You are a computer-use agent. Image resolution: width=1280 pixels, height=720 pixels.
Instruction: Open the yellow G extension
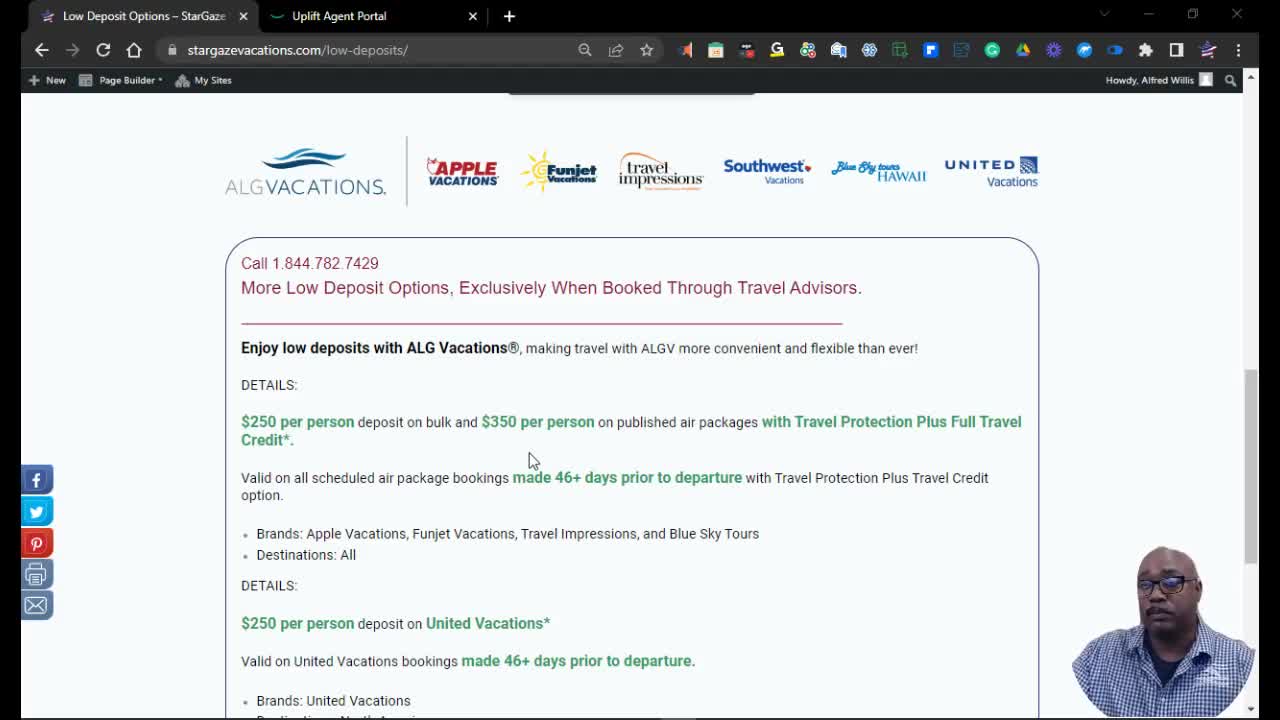click(777, 50)
